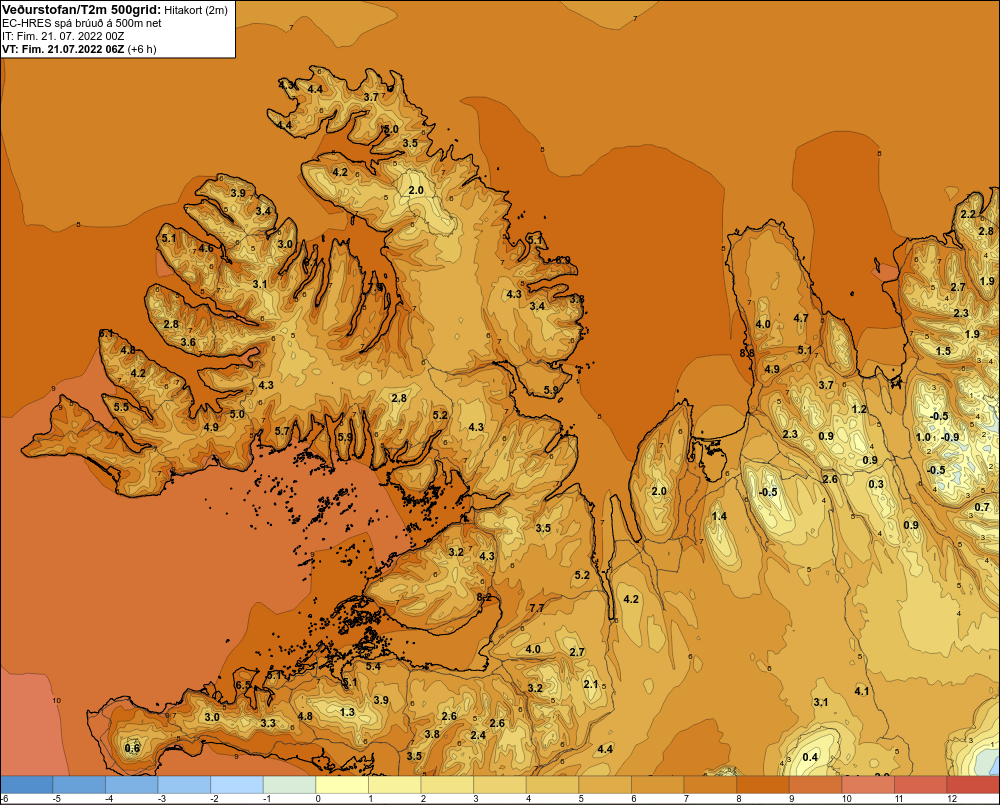Click the '2.4' temperature value

(x=478, y=735)
